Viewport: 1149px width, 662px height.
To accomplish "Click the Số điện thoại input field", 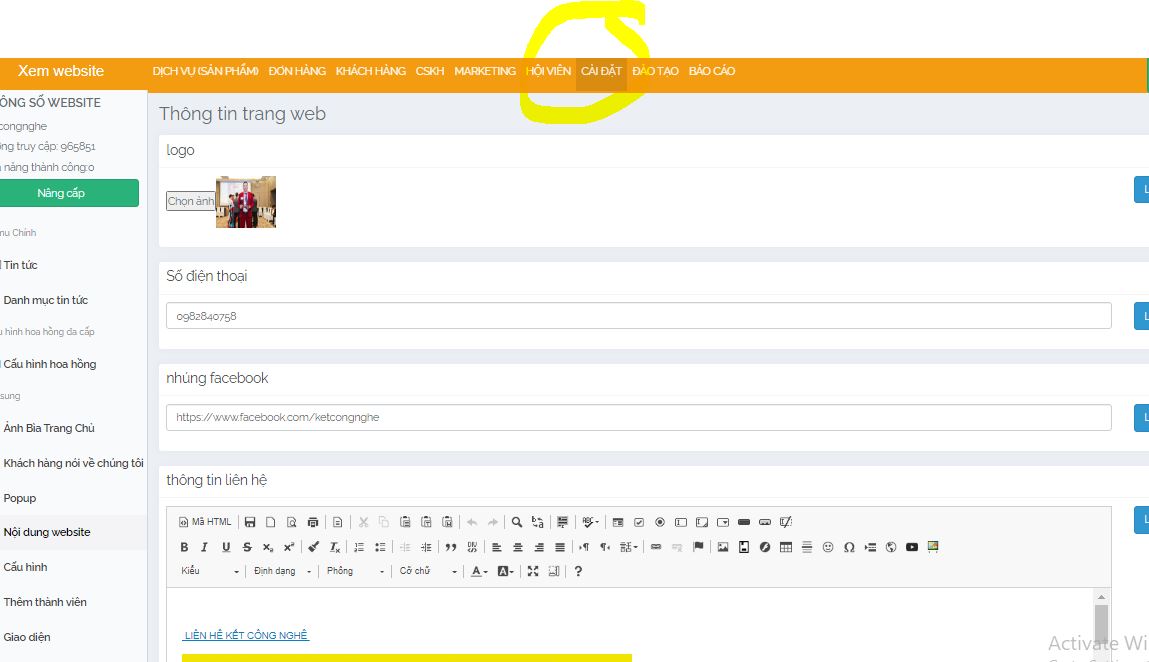I will click(x=638, y=316).
